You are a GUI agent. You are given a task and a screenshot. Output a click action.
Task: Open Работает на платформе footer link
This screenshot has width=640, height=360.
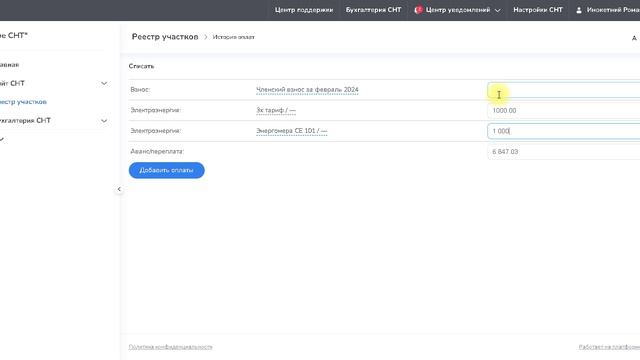pos(609,347)
